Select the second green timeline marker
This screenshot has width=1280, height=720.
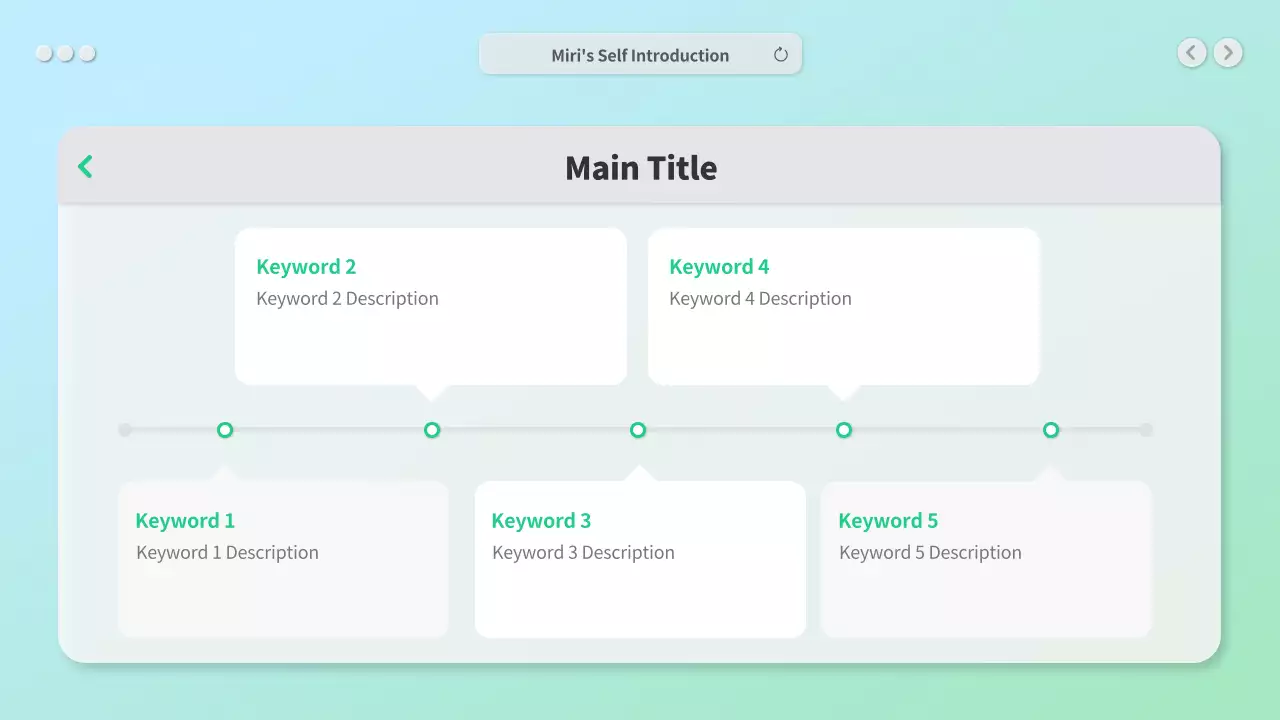pos(432,430)
